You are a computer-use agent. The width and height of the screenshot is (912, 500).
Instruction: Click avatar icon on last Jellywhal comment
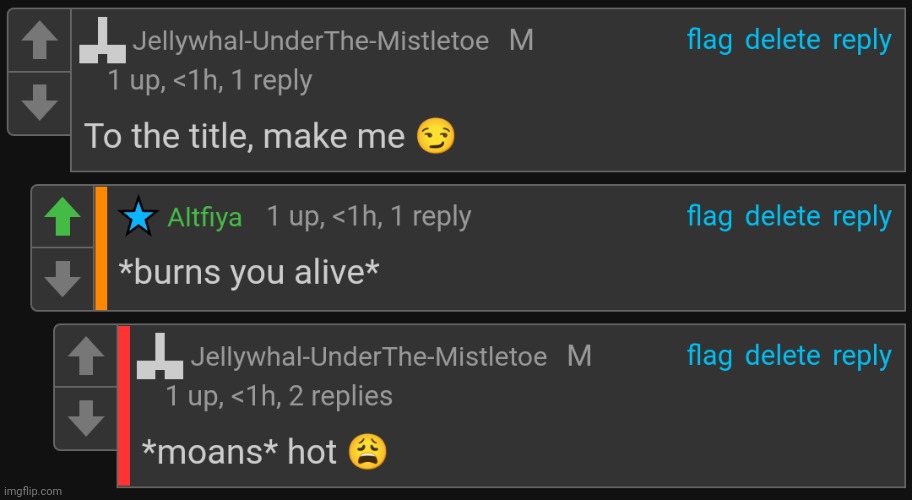coord(160,357)
